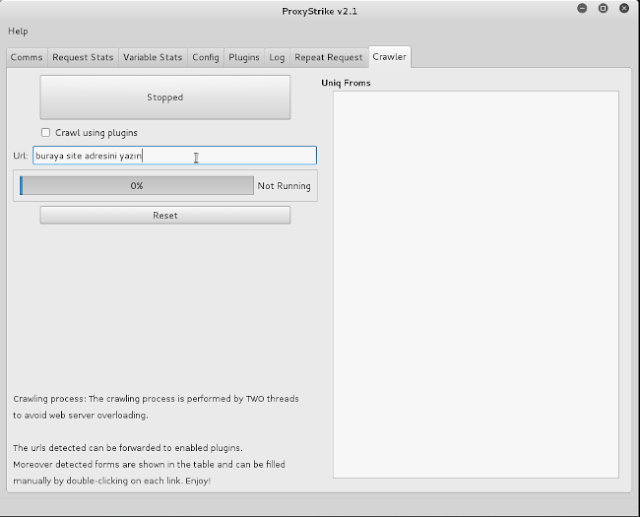This screenshot has height=517, width=640.
Task: Select the Variable Stats tab
Action: tap(153, 57)
